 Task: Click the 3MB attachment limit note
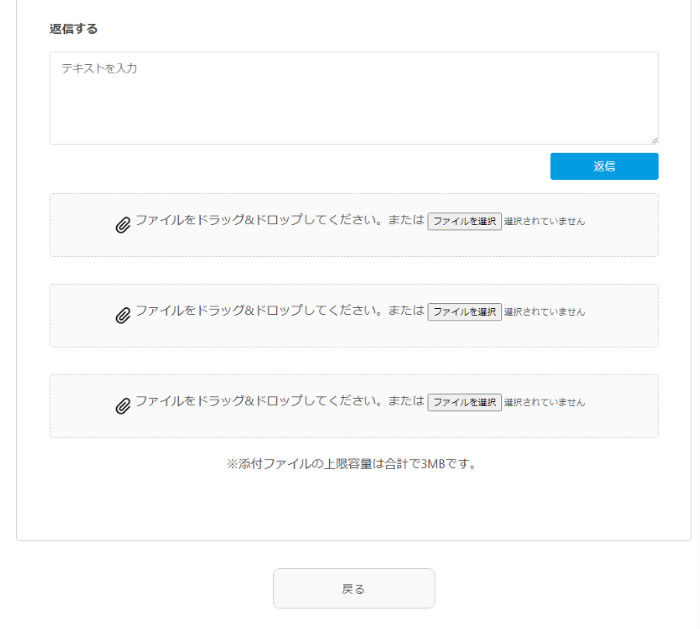(x=352, y=464)
